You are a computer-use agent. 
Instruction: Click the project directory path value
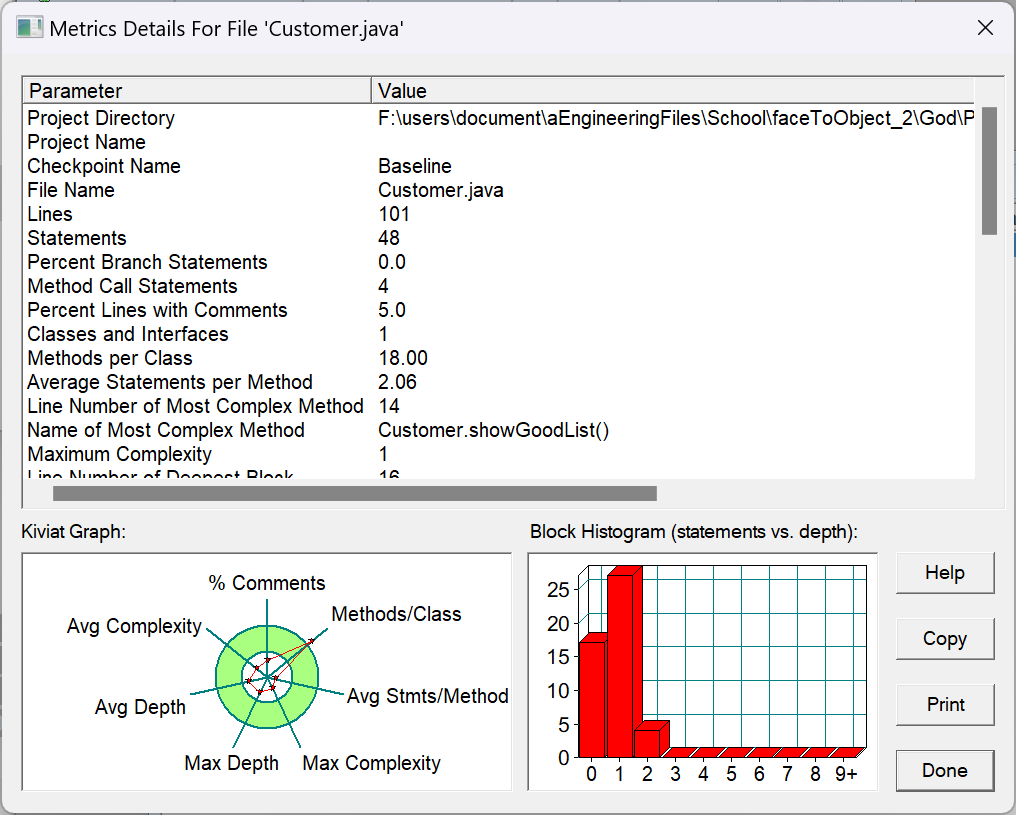click(x=676, y=118)
